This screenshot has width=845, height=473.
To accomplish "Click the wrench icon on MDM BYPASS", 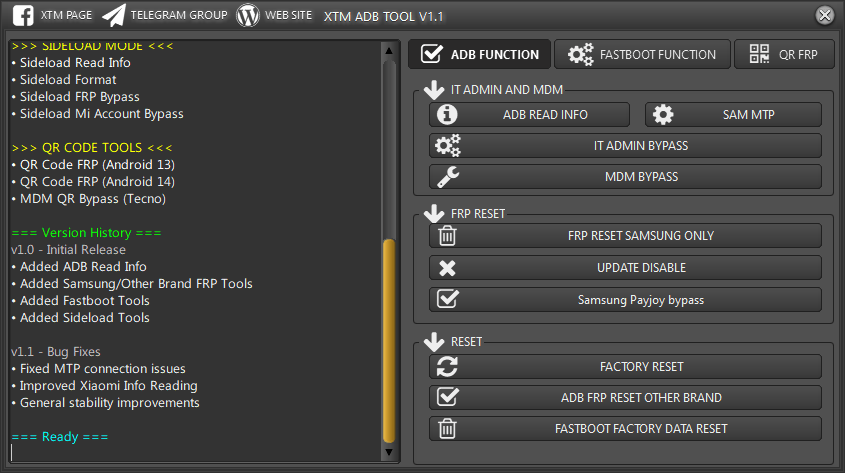I will click(448, 177).
